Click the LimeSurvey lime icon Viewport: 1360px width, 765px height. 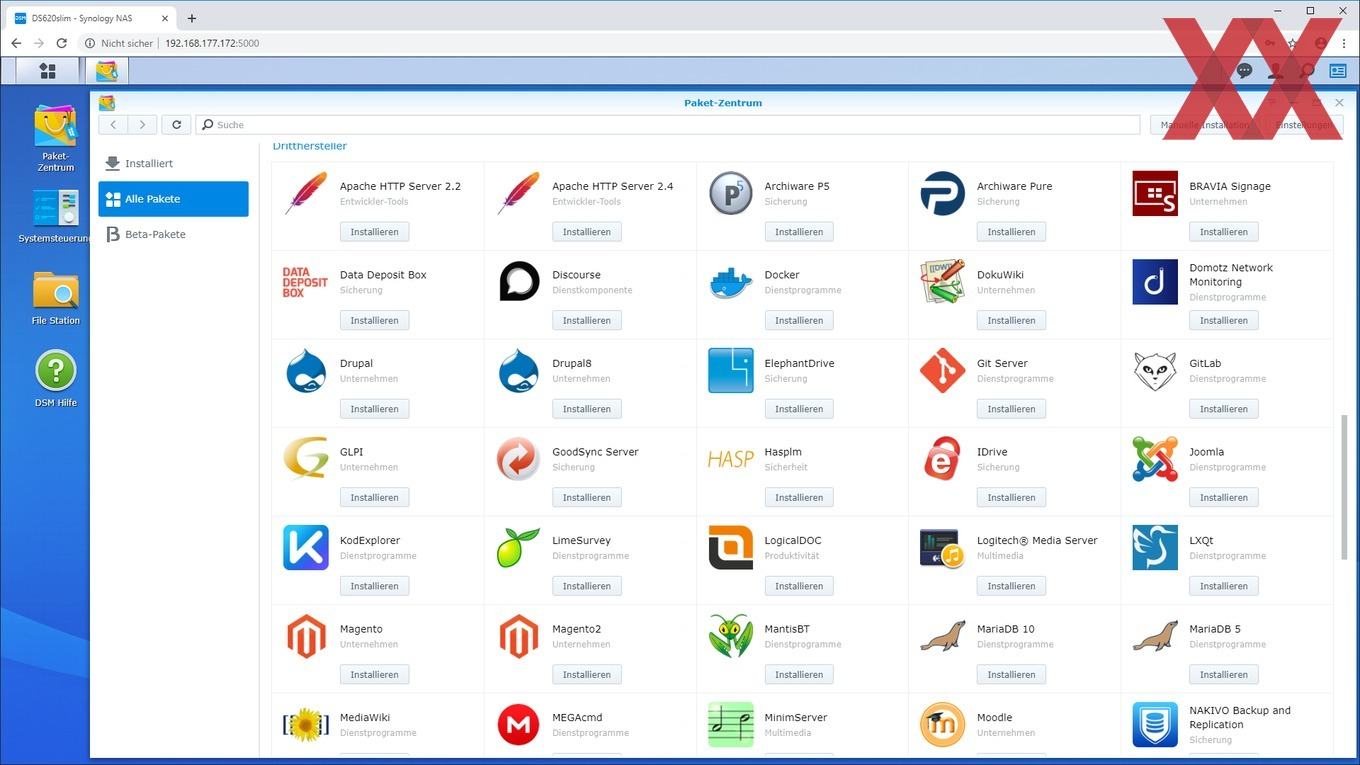pyautogui.click(x=519, y=548)
